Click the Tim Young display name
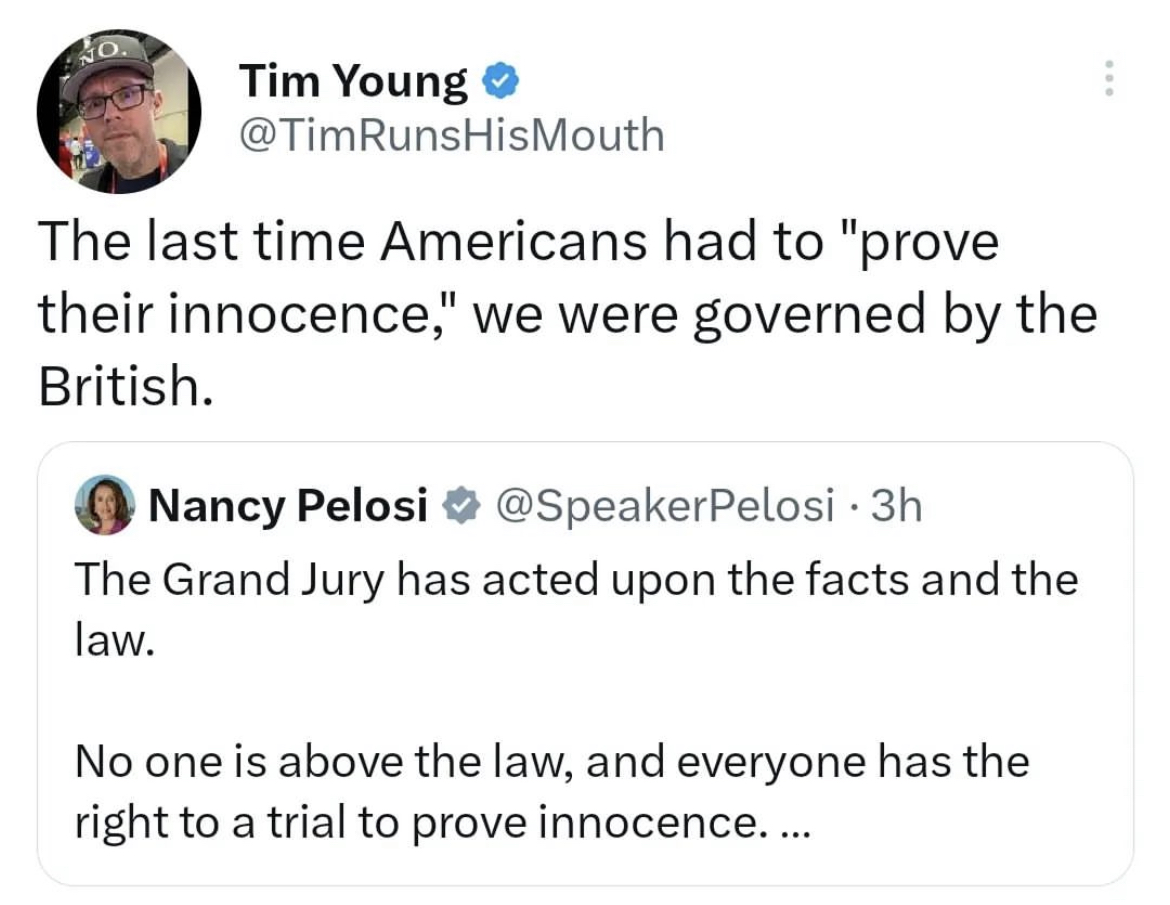Viewport: 1170px width, 905px height. [353, 82]
